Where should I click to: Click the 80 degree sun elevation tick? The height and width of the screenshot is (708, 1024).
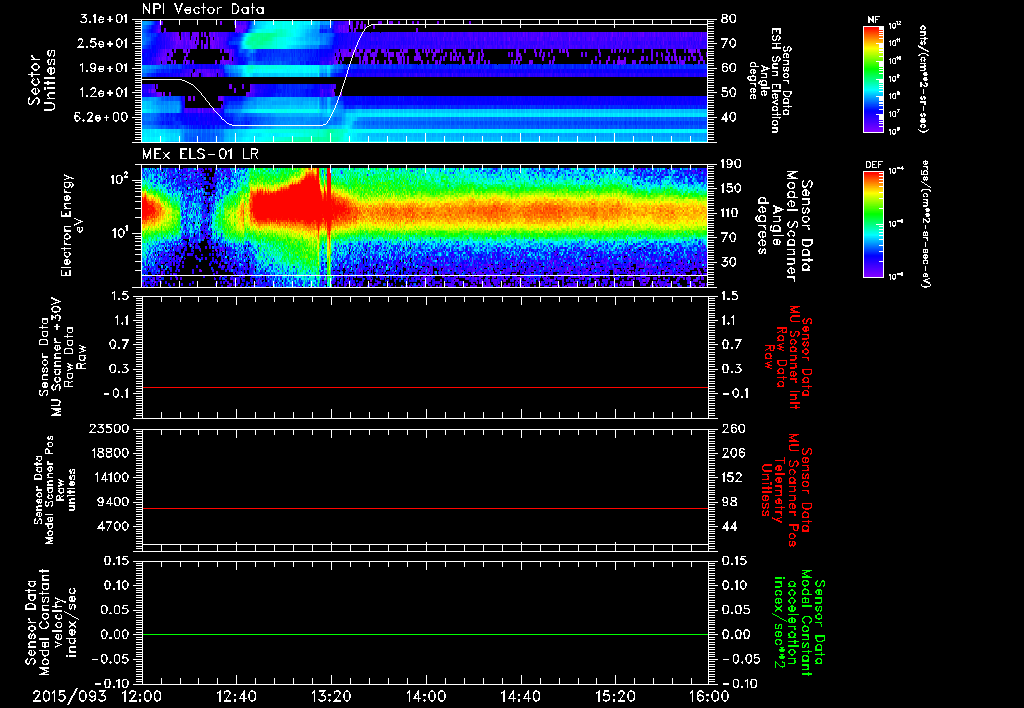click(729, 19)
